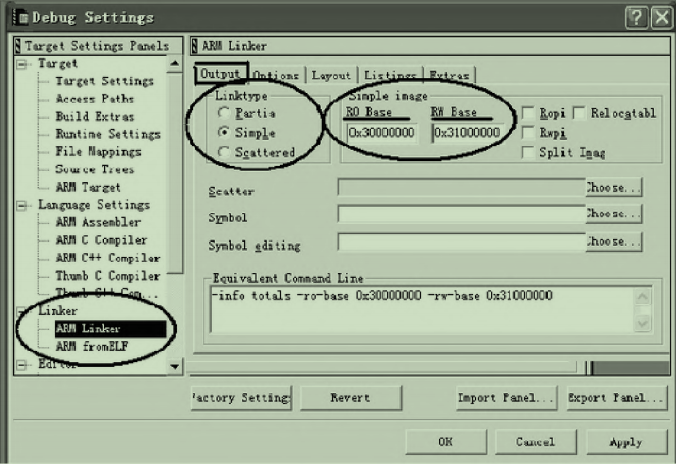
Task: Select ARM Target in the tree
Action: click(88, 187)
